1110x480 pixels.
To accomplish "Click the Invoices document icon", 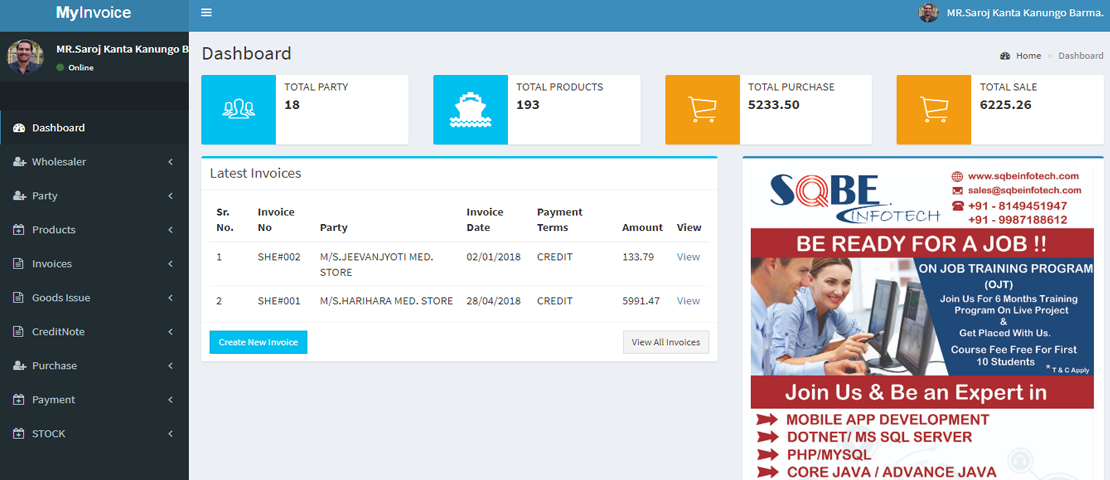I will coord(19,264).
